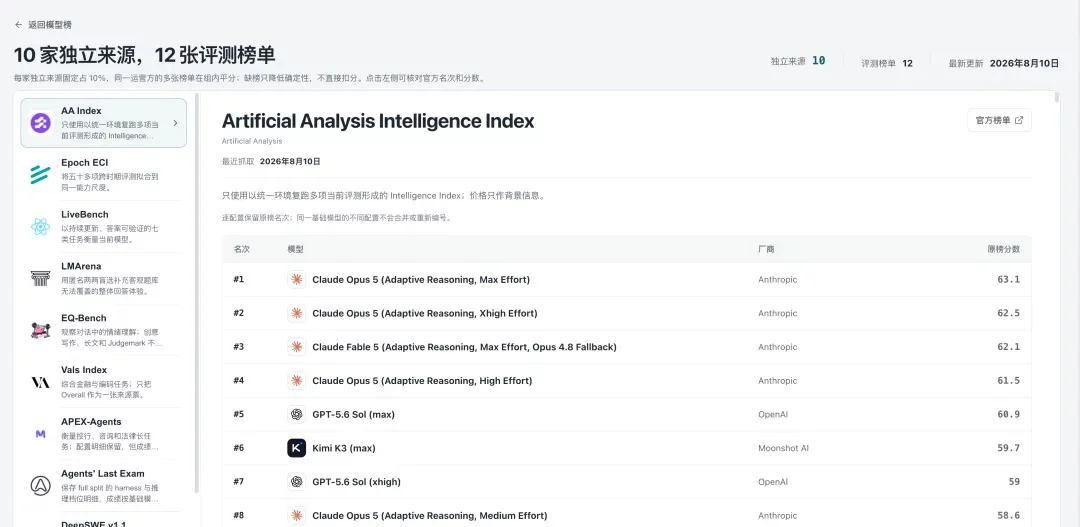Open the AA Index tab title
This screenshot has width=1080, height=527.
point(81,110)
